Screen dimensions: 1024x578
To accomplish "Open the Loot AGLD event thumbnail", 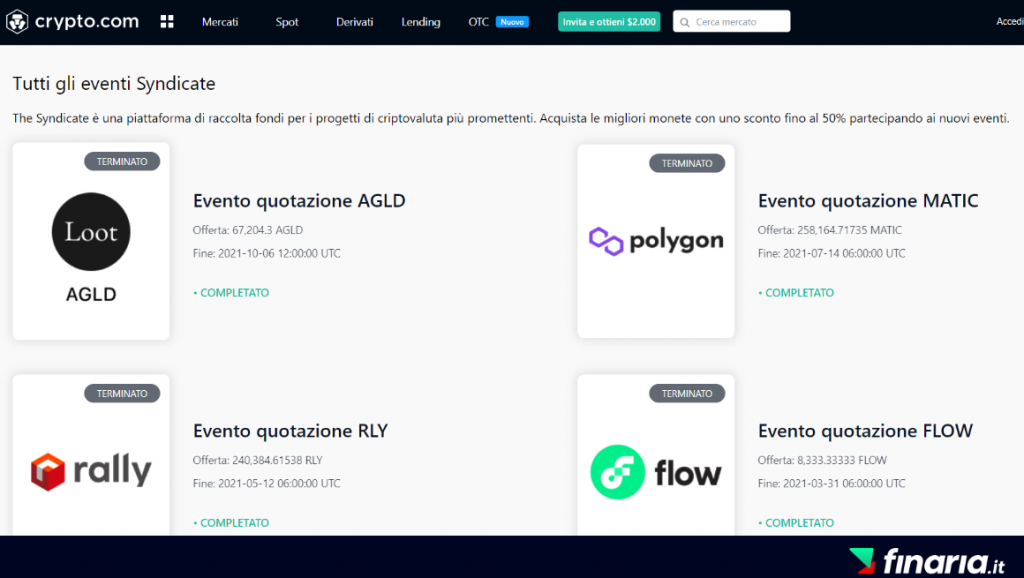I will [x=91, y=241].
